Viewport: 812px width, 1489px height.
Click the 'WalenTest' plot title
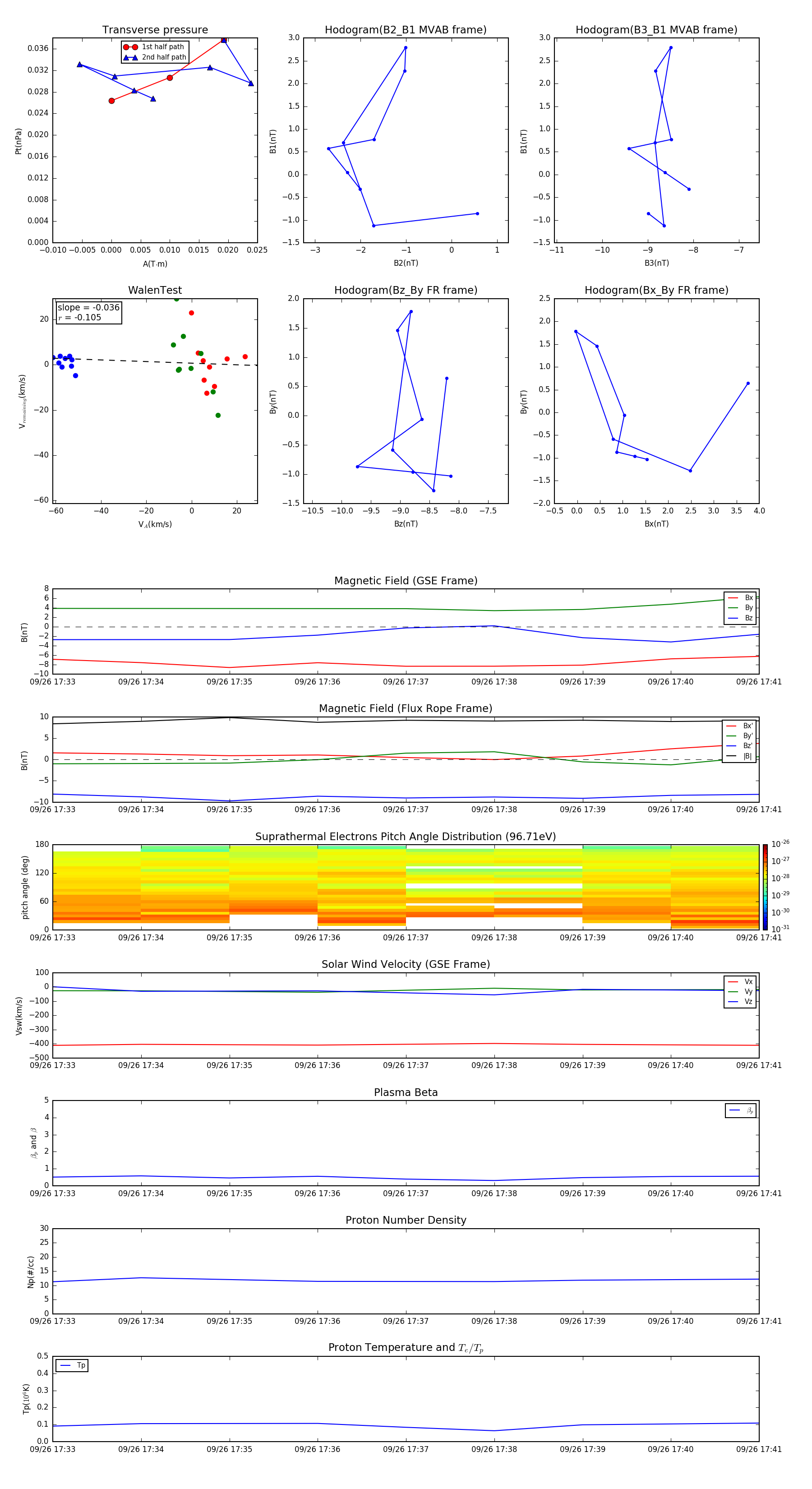(x=155, y=290)
